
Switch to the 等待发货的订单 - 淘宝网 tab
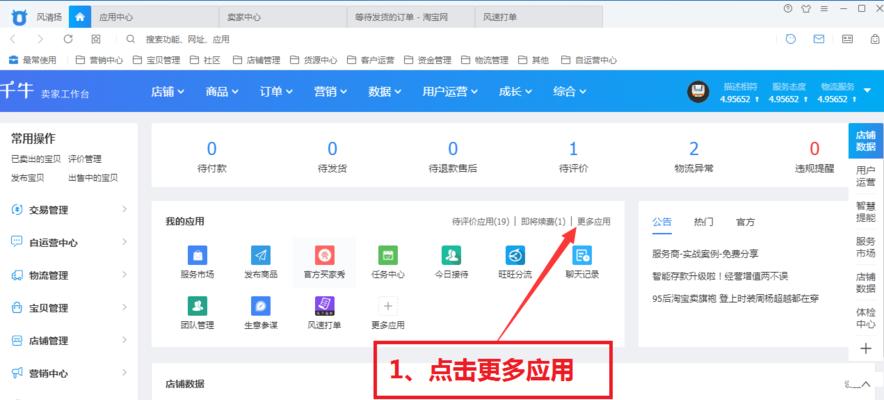(411, 17)
